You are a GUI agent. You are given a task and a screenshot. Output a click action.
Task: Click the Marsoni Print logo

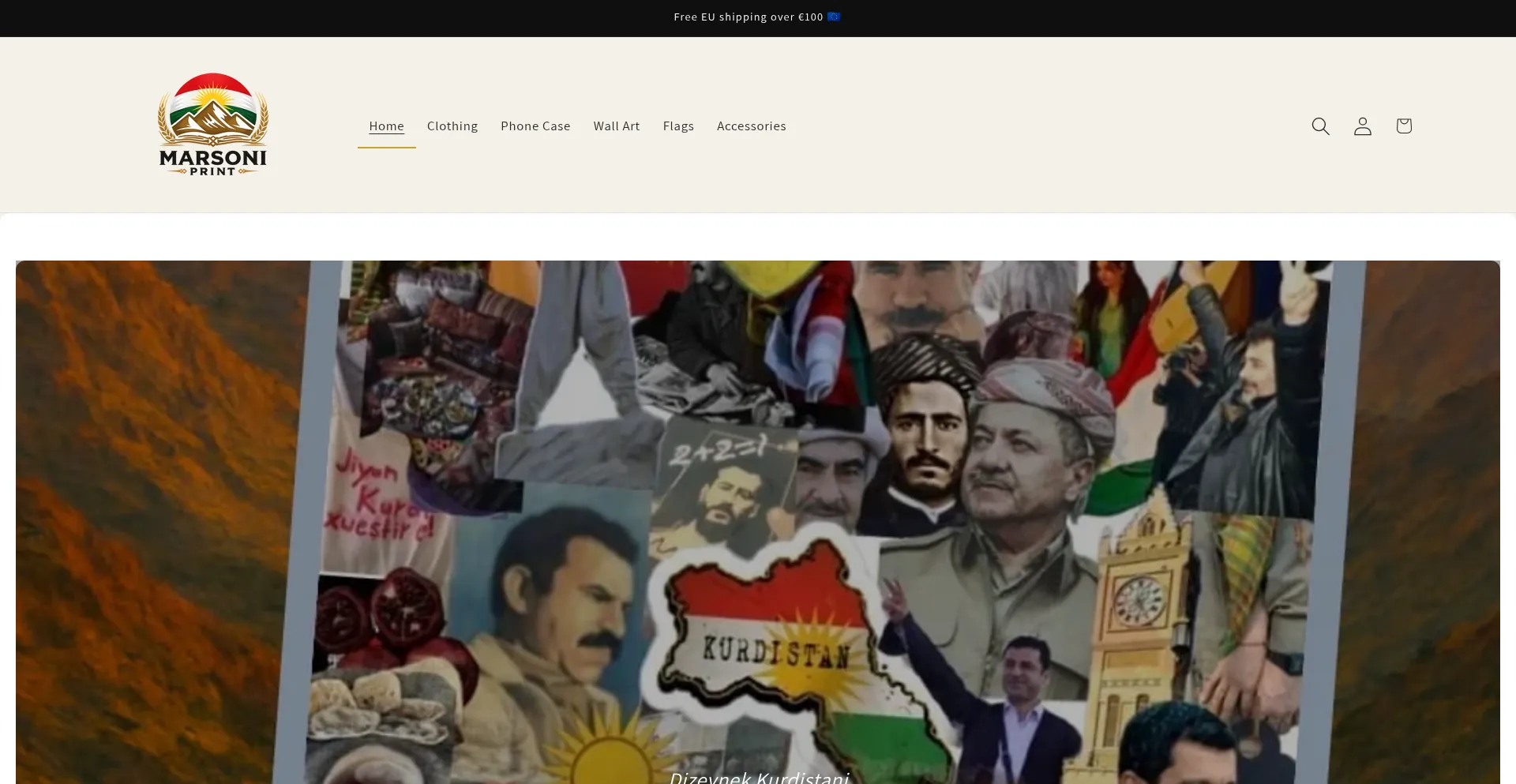[x=213, y=125]
